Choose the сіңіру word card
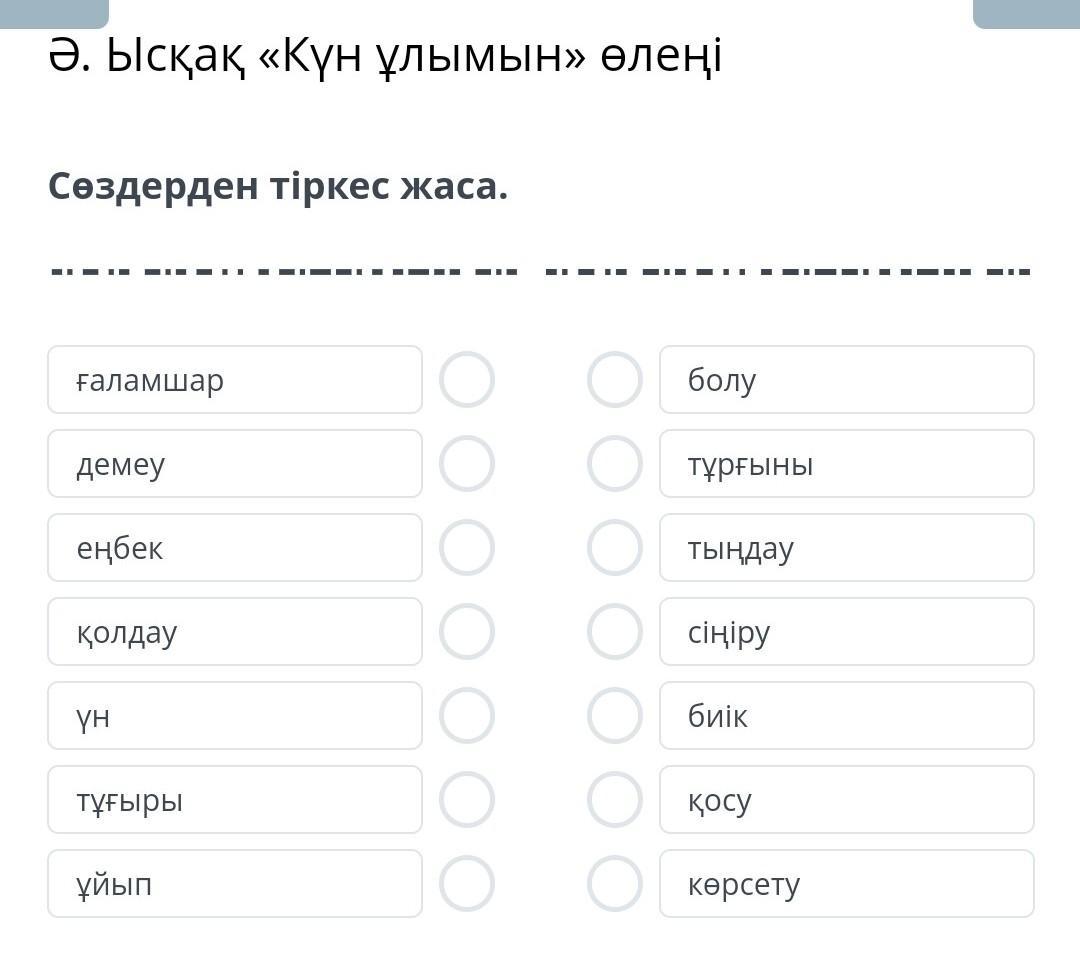The image size is (1080, 968). click(x=846, y=632)
